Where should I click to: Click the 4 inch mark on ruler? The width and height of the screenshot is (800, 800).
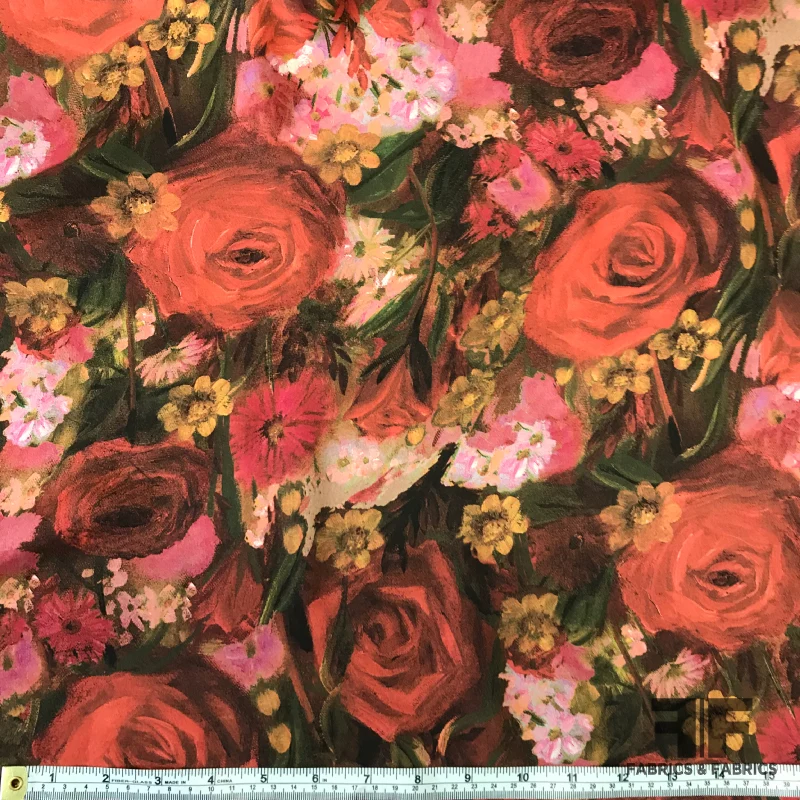tap(211, 779)
